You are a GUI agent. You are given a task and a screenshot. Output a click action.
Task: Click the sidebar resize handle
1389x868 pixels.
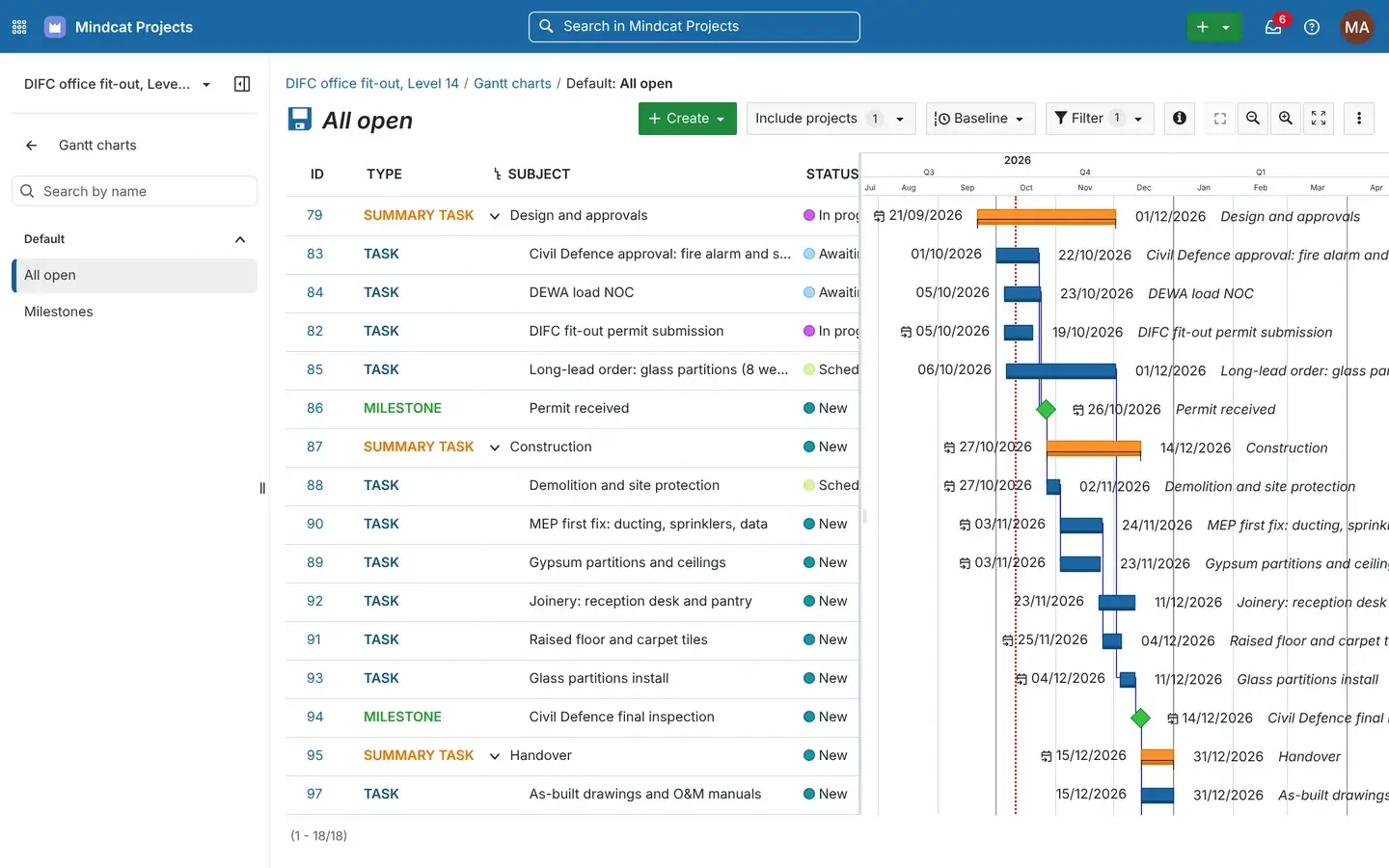pyautogui.click(x=262, y=488)
